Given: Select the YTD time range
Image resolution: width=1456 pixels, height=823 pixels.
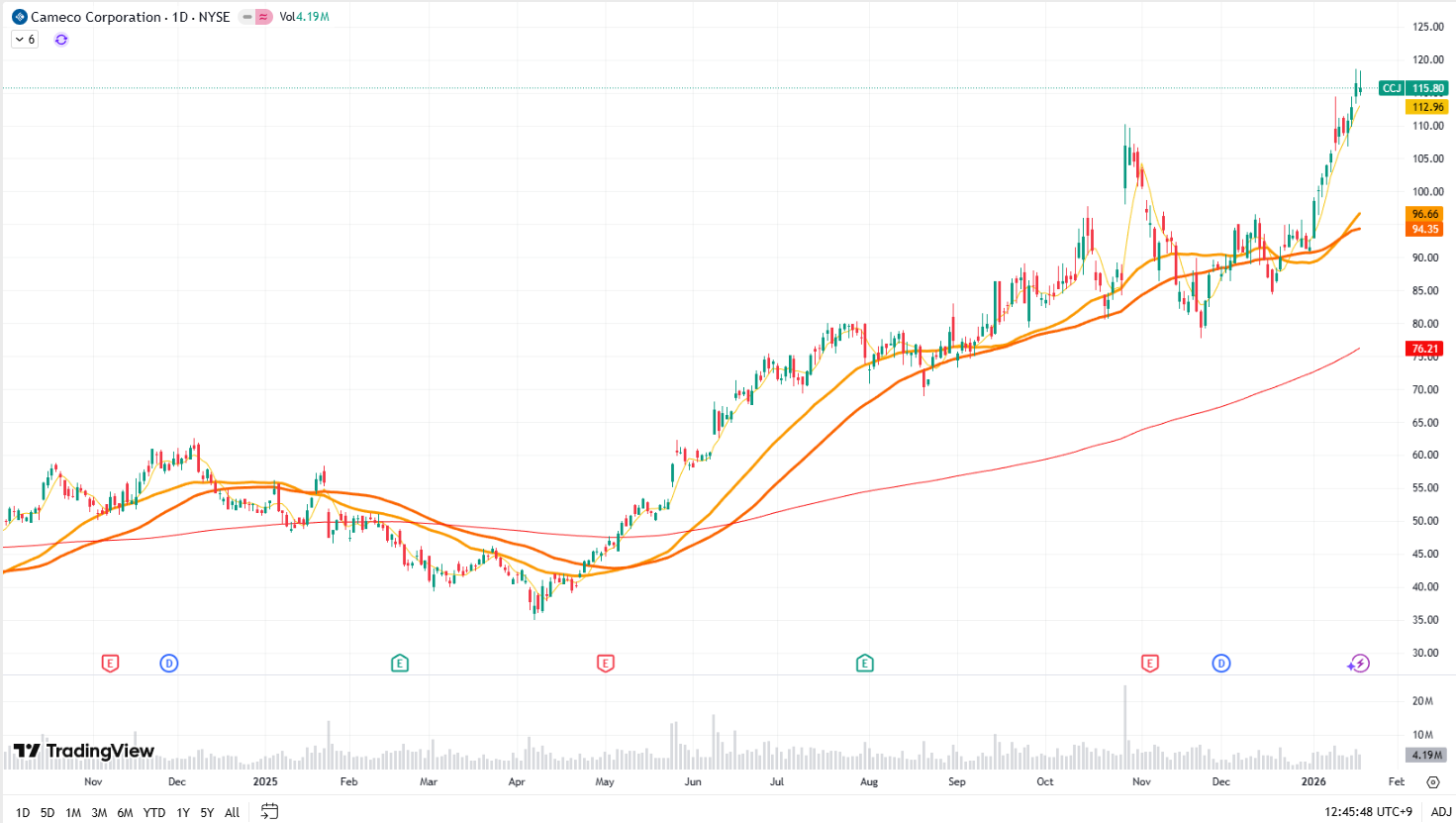Looking at the screenshot, I should point(154,812).
